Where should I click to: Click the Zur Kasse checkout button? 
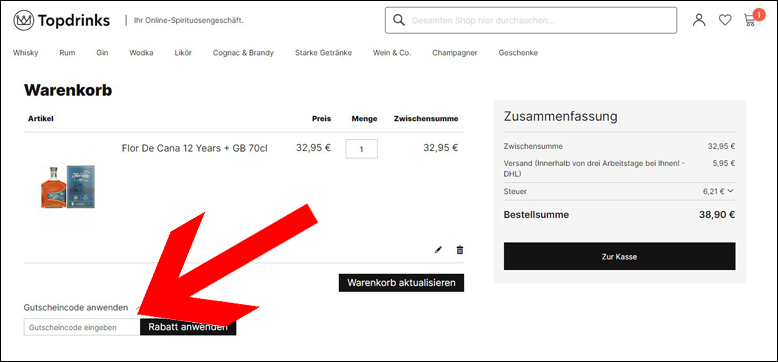point(620,256)
